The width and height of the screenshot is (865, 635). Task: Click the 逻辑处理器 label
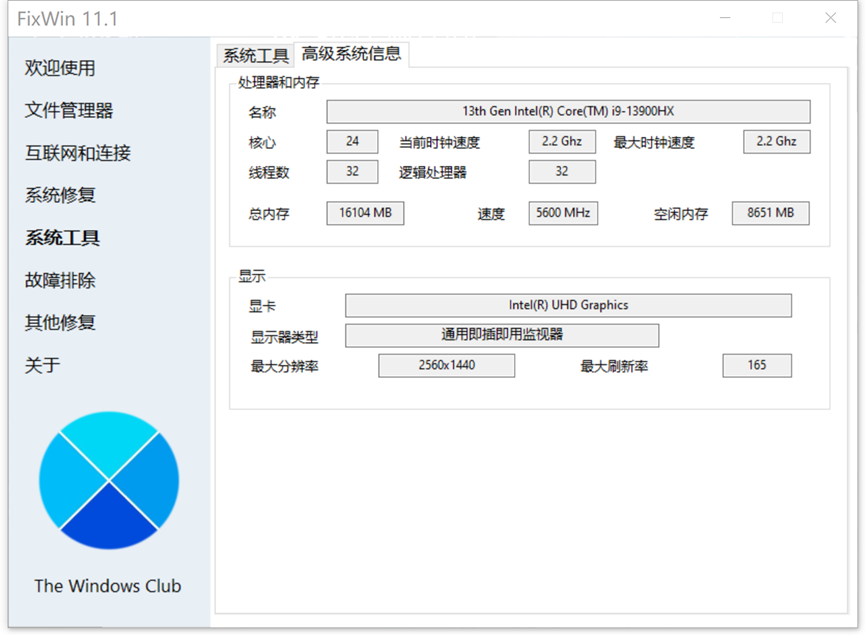click(x=432, y=173)
